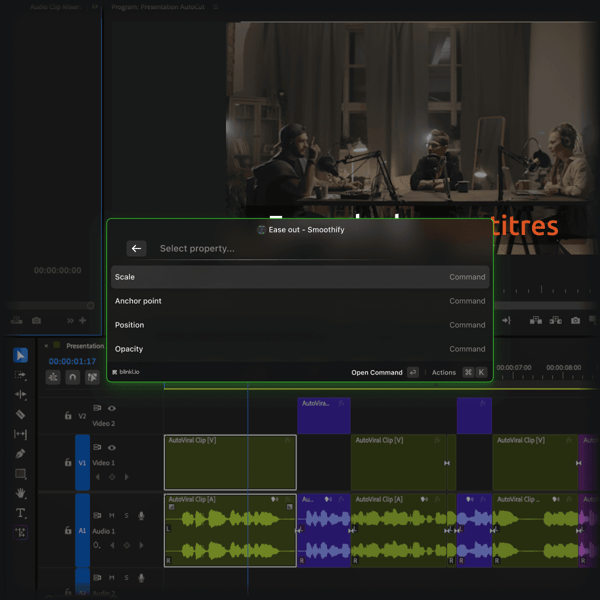Click the timeline timecode 00:00:01:17
Image resolution: width=600 pixels, height=600 pixels.
[72, 361]
